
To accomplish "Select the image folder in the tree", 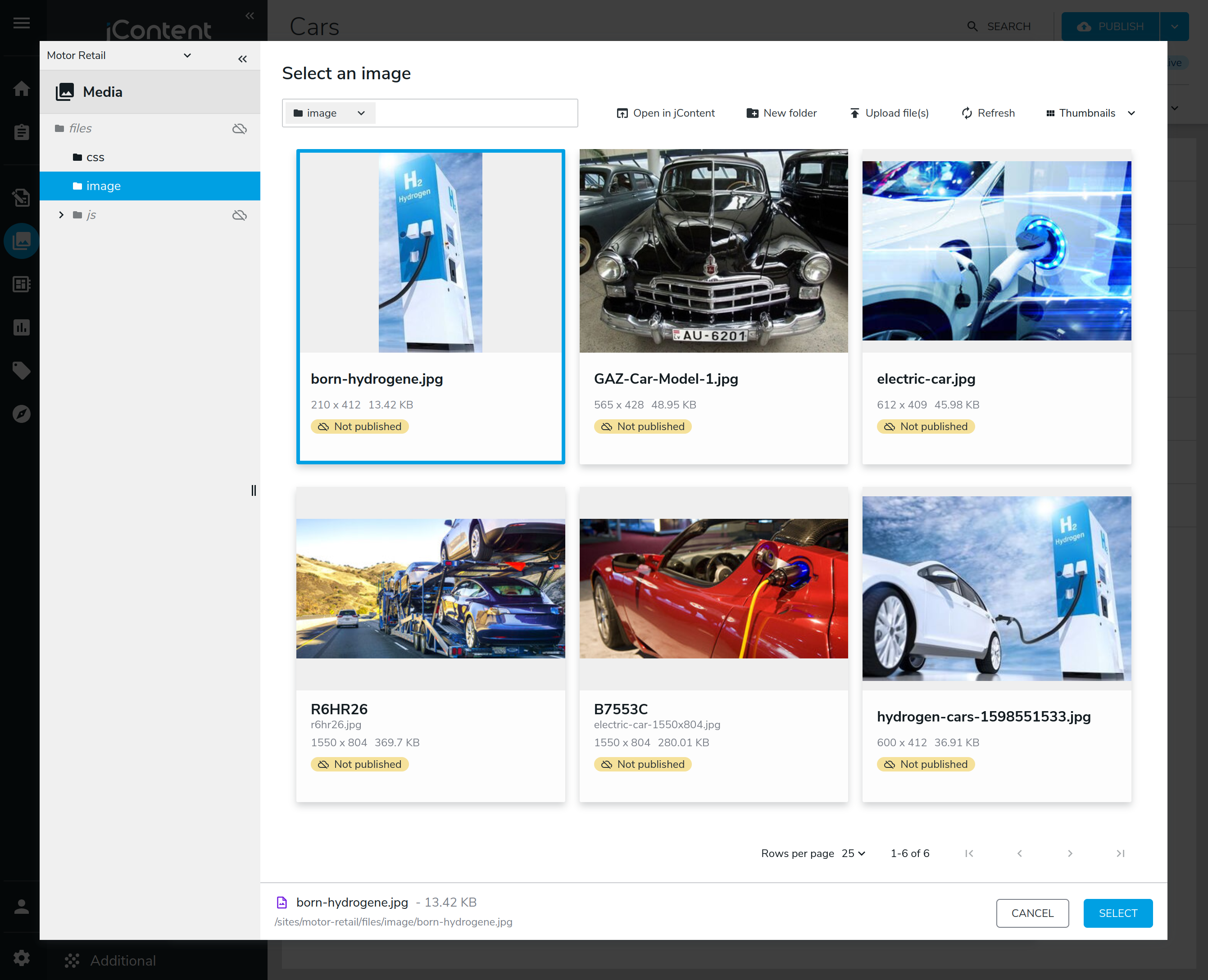I will [103, 186].
